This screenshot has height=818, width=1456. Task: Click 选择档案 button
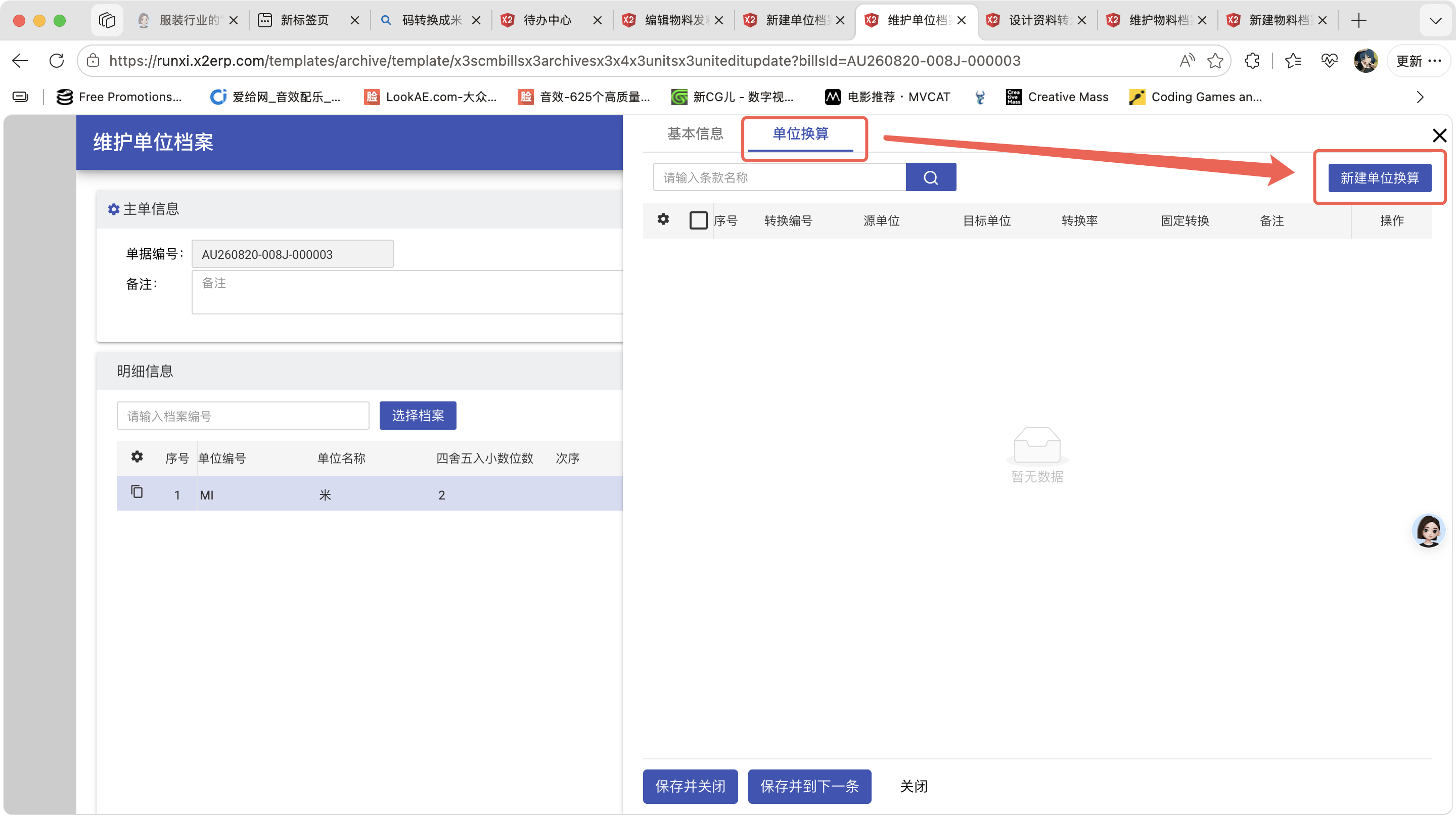(x=418, y=416)
